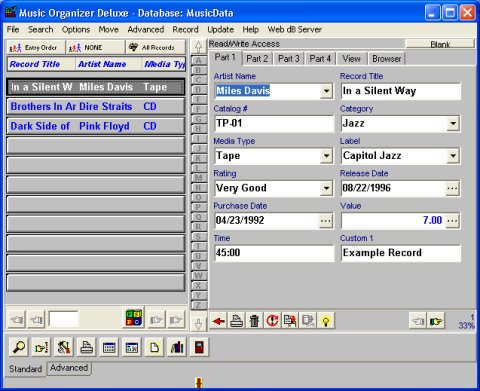
Task: Open the Category dropdown showing Jazz
Action: tap(453, 124)
